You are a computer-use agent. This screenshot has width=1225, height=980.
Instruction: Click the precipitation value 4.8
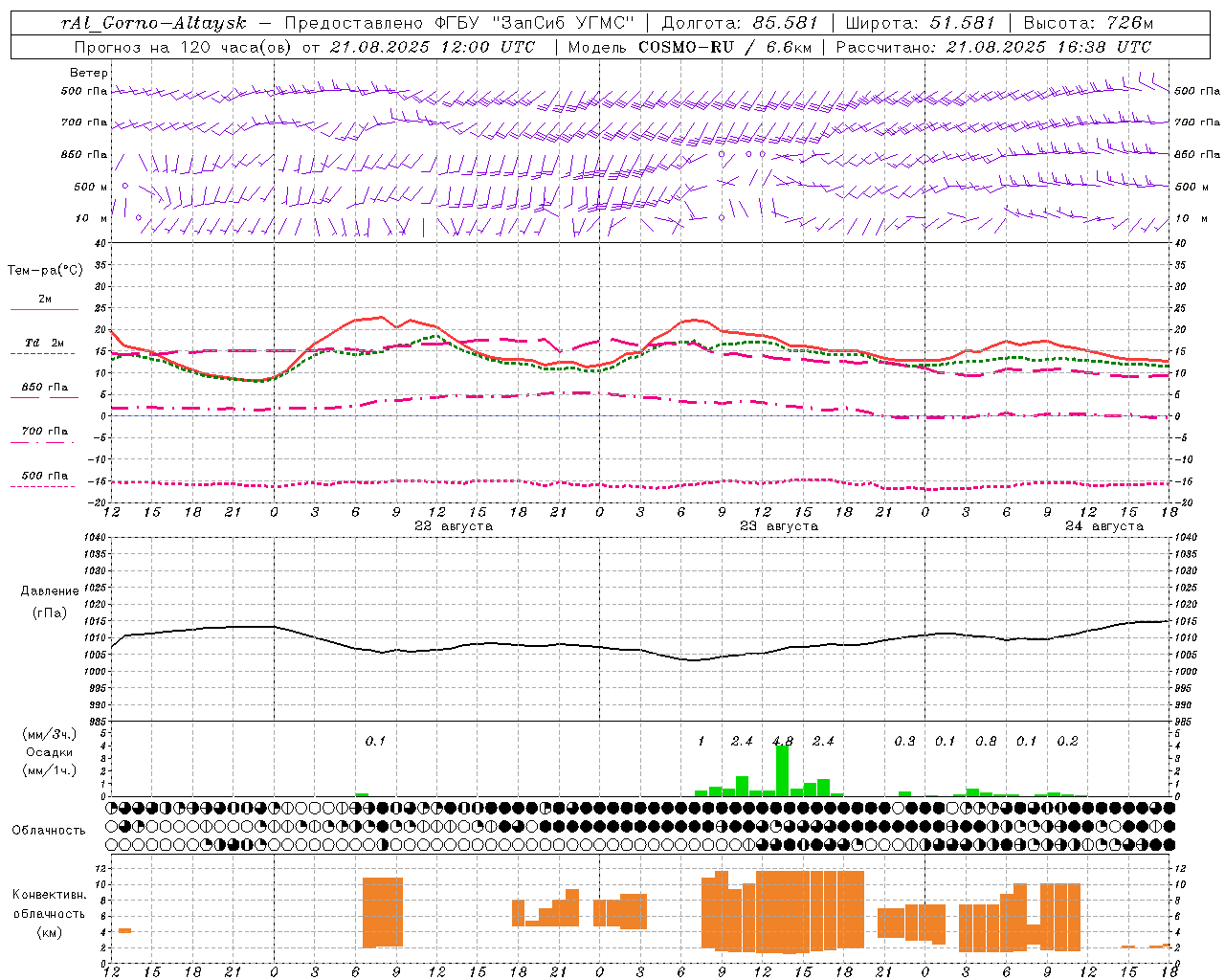pos(782,741)
